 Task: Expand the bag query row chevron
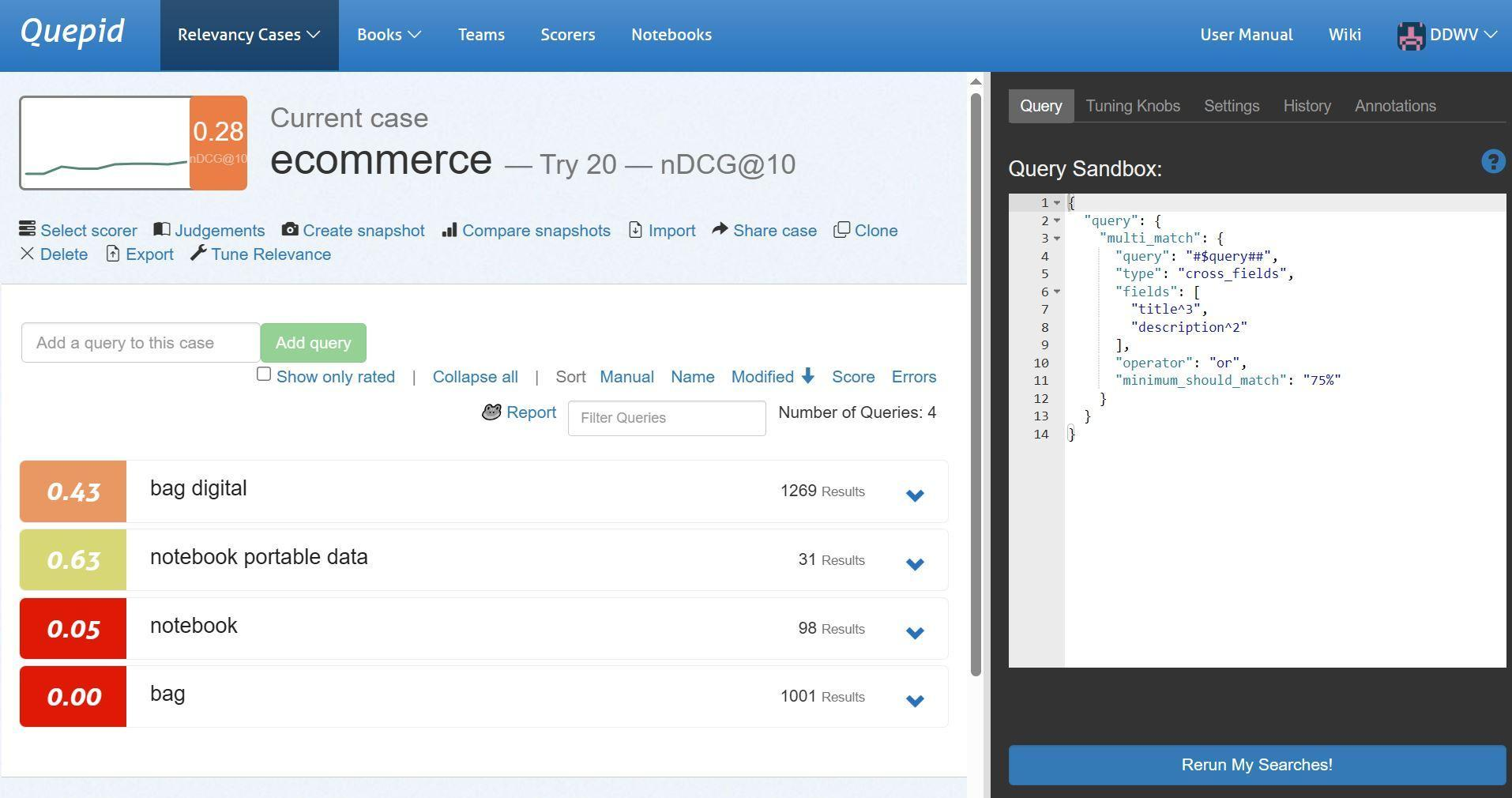point(915,701)
